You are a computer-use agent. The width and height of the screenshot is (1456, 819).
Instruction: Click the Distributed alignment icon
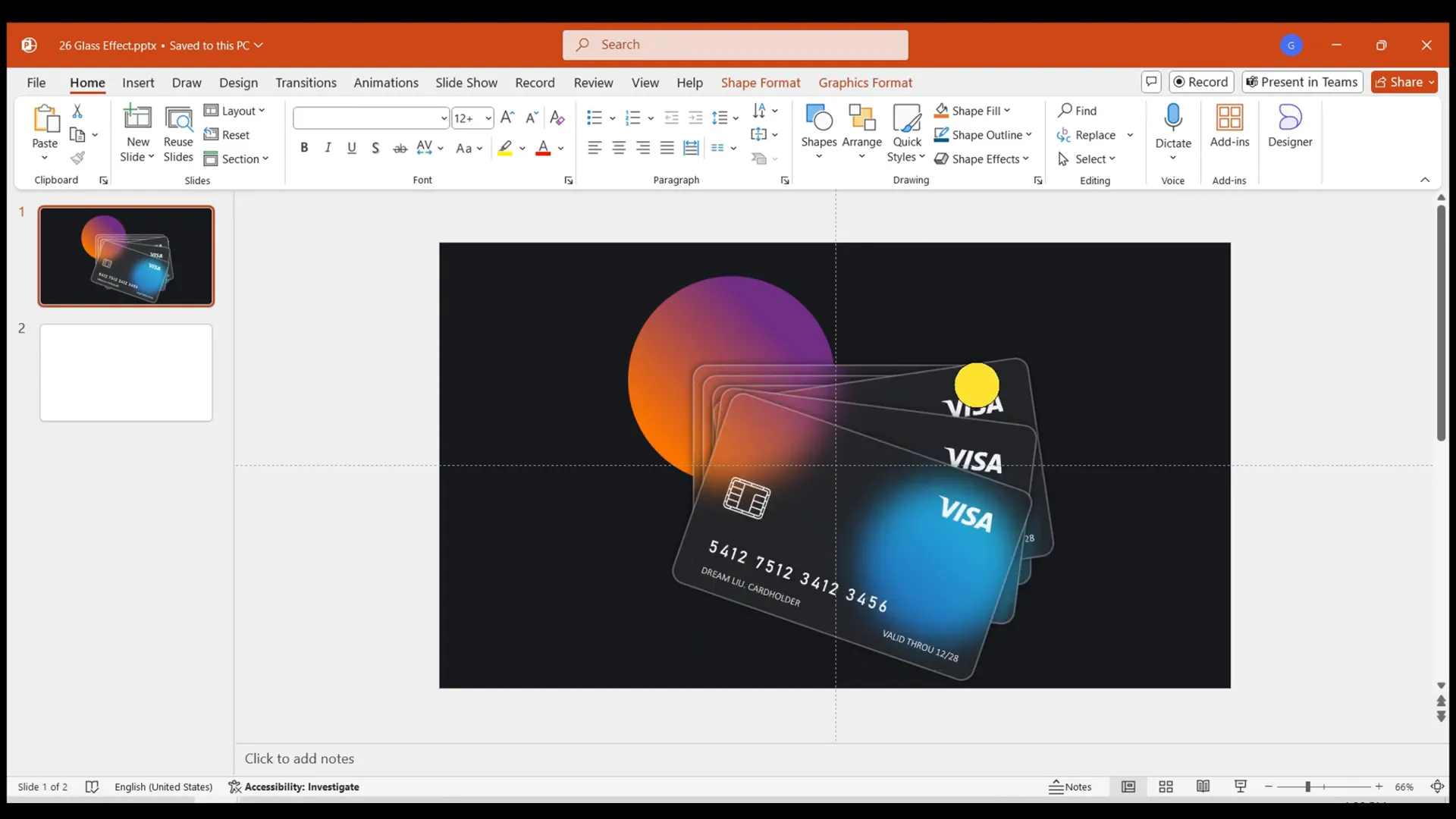pyautogui.click(x=691, y=148)
